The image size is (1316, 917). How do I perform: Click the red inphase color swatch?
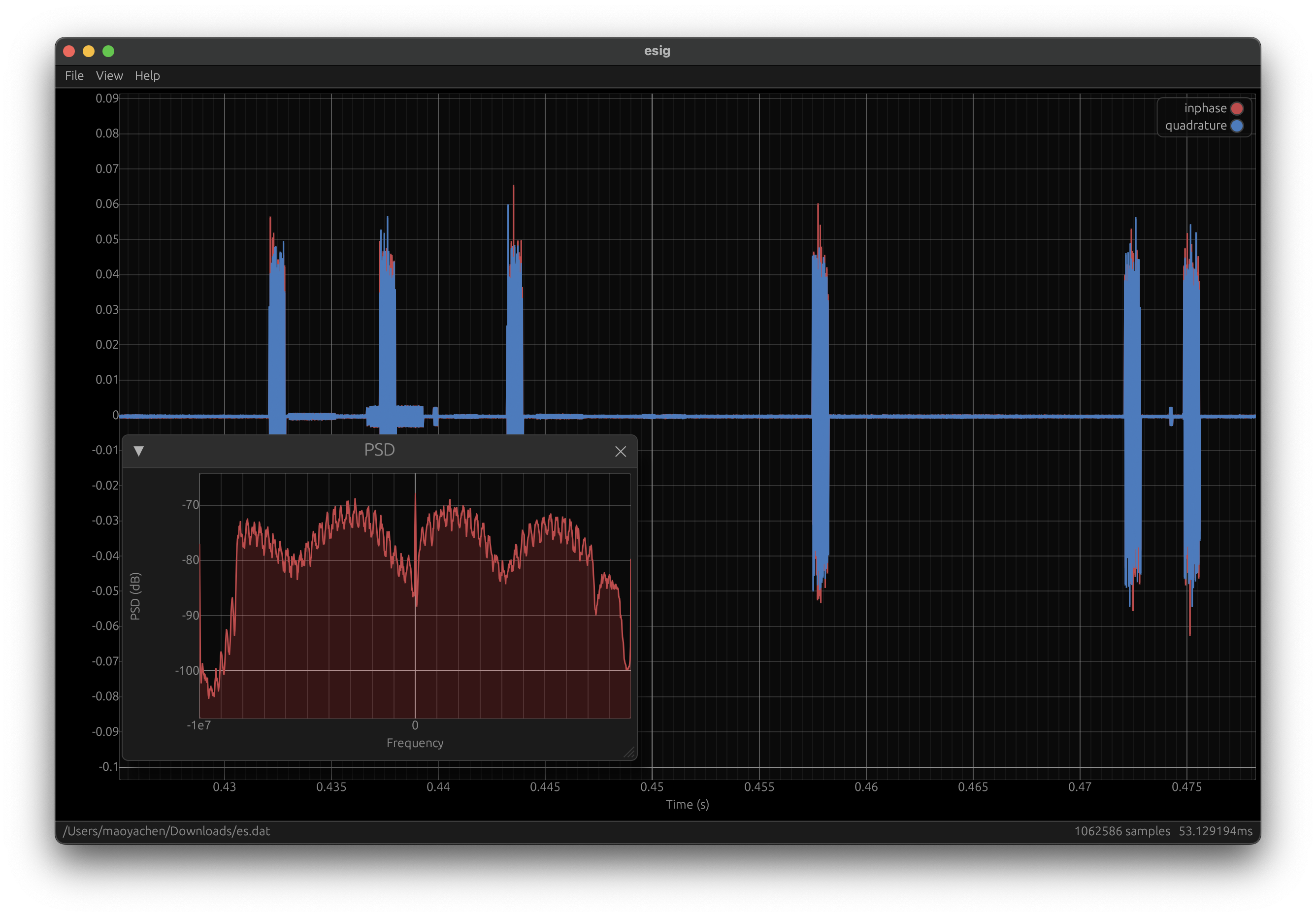point(1237,108)
